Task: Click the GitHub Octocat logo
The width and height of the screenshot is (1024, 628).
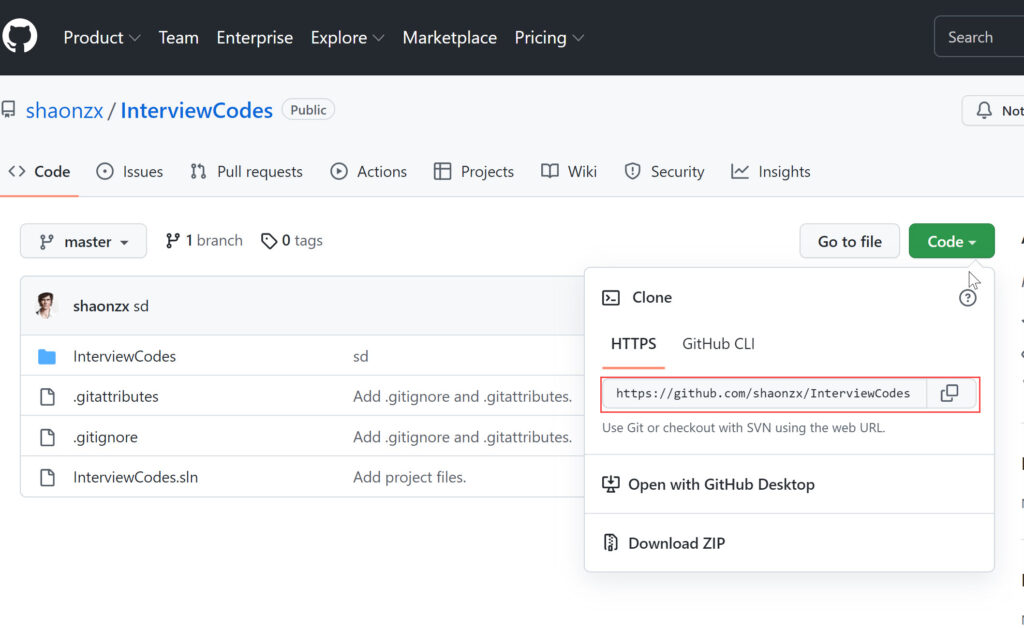Action: point(19,37)
